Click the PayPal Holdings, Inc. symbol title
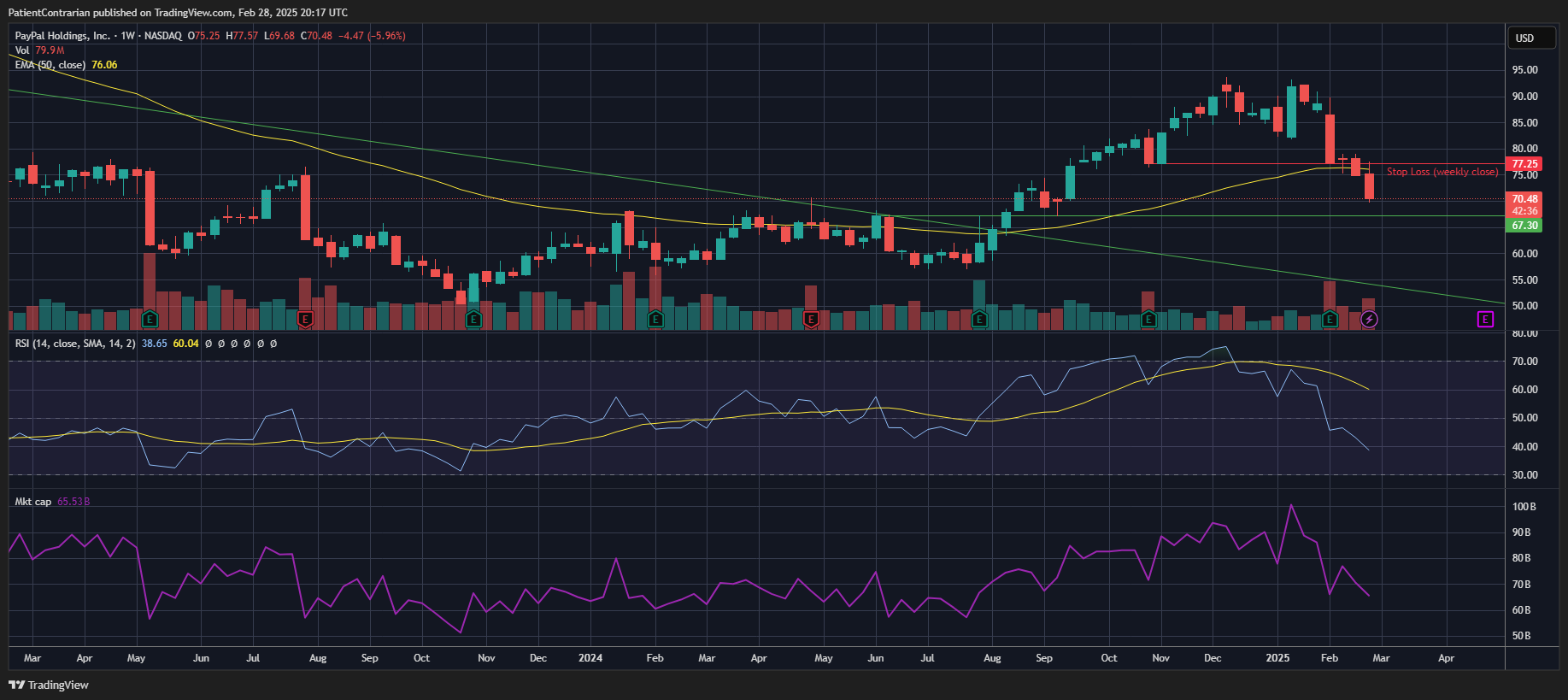The height and width of the screenshot is (700, 1568). pyautogui.click(x=62, y=36)
